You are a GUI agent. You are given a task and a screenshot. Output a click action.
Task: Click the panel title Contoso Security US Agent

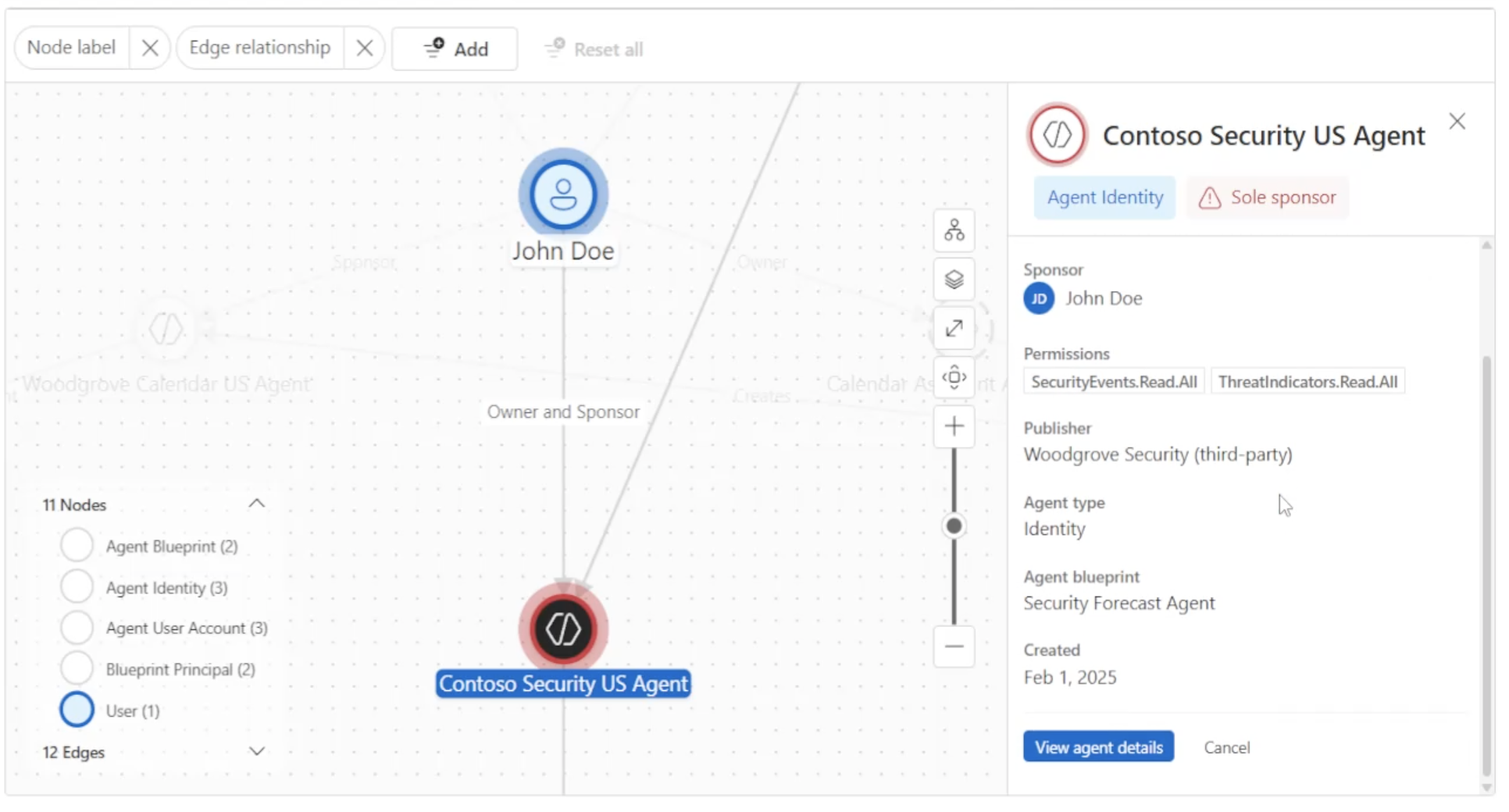coord(1264,136)
